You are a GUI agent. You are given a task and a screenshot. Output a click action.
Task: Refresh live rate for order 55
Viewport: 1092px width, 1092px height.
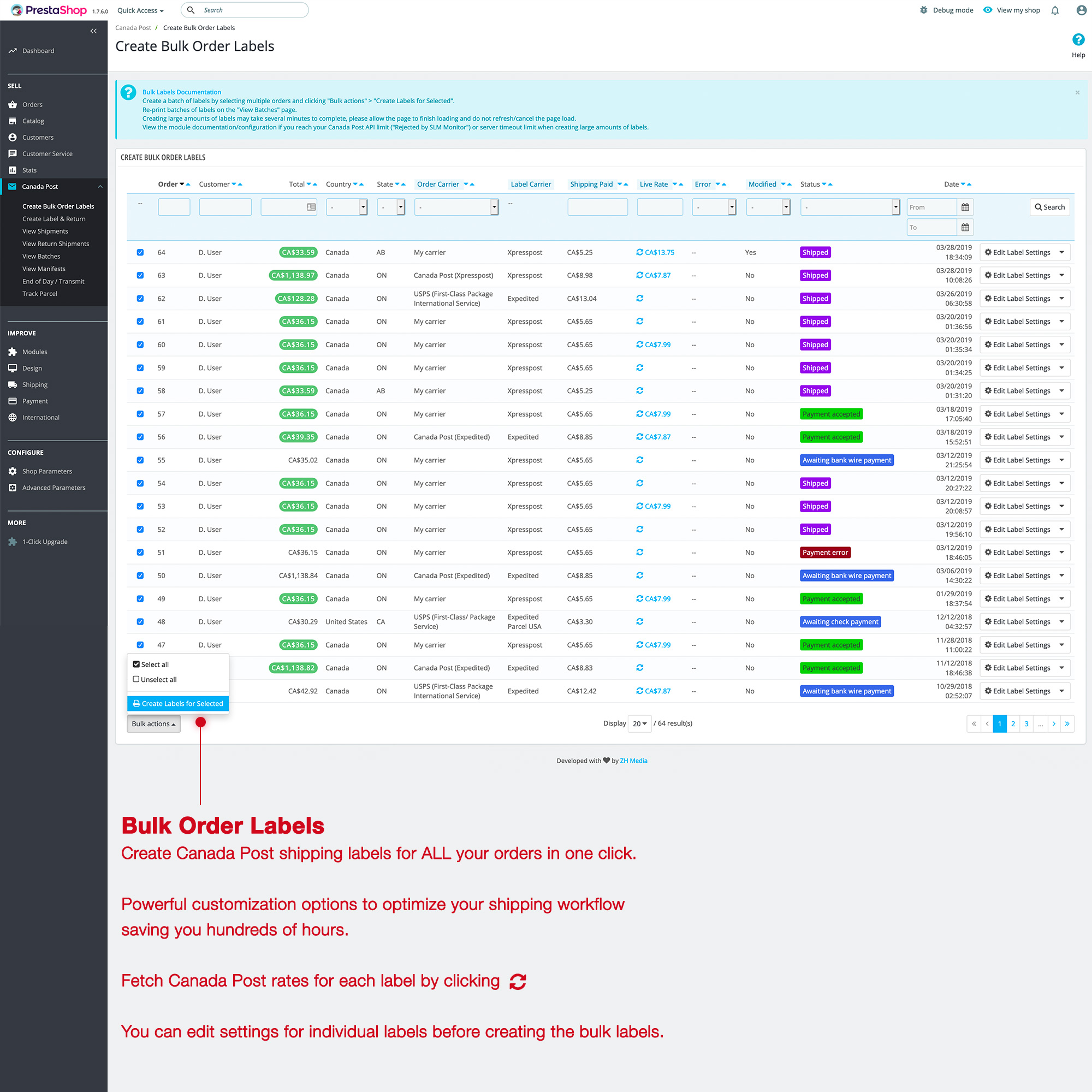639,460
